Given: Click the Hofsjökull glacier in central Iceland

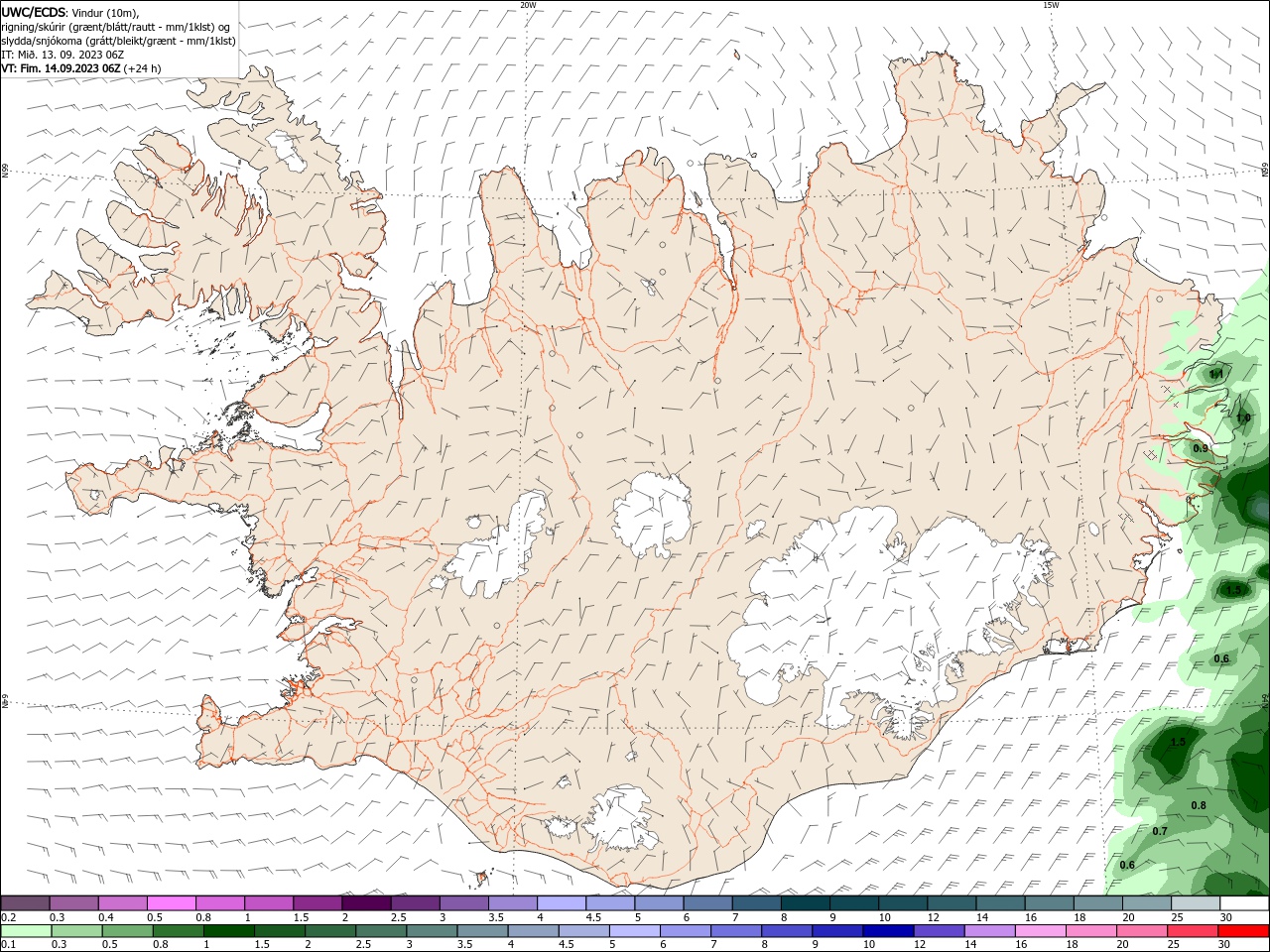Looking at the screenshot, I should pyautogui.click(x=652, y=514).
